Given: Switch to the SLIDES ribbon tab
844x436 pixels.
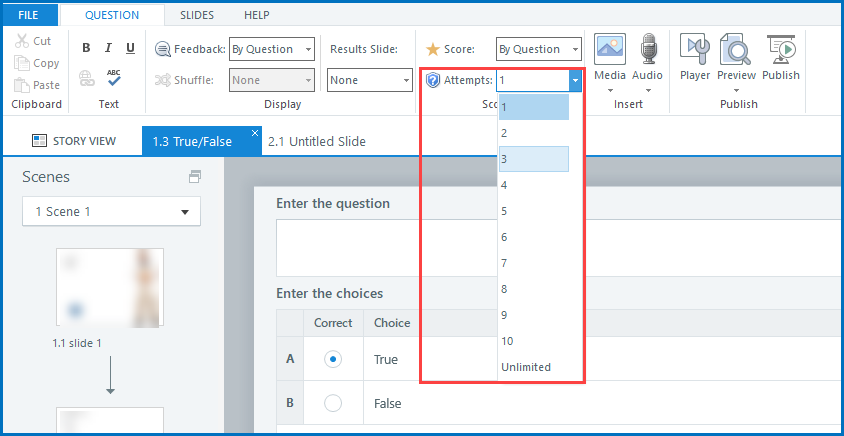Looking at the screenshot, I should [x=197, y=15].
